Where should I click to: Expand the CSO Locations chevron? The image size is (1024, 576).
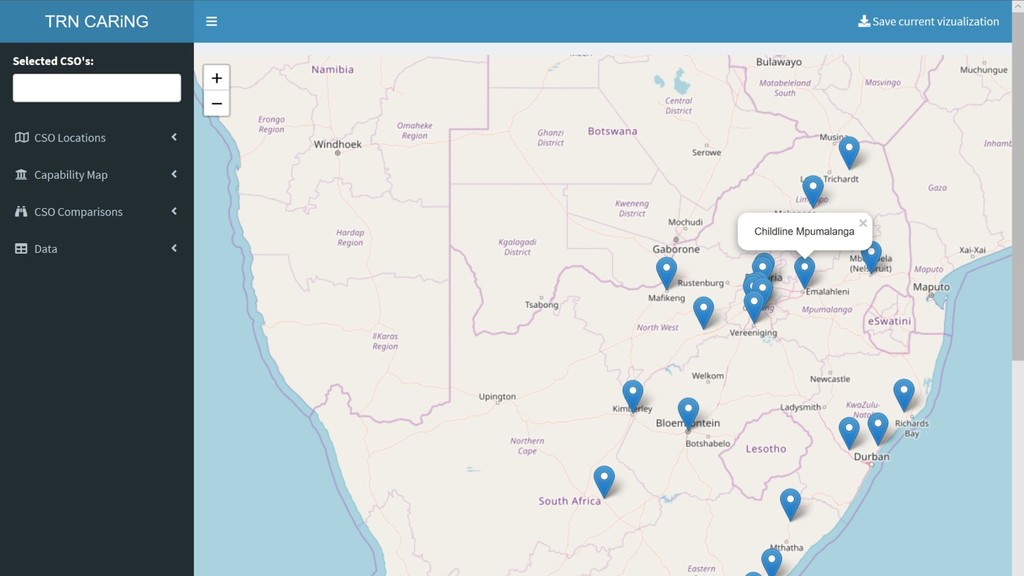pos(174,137)
